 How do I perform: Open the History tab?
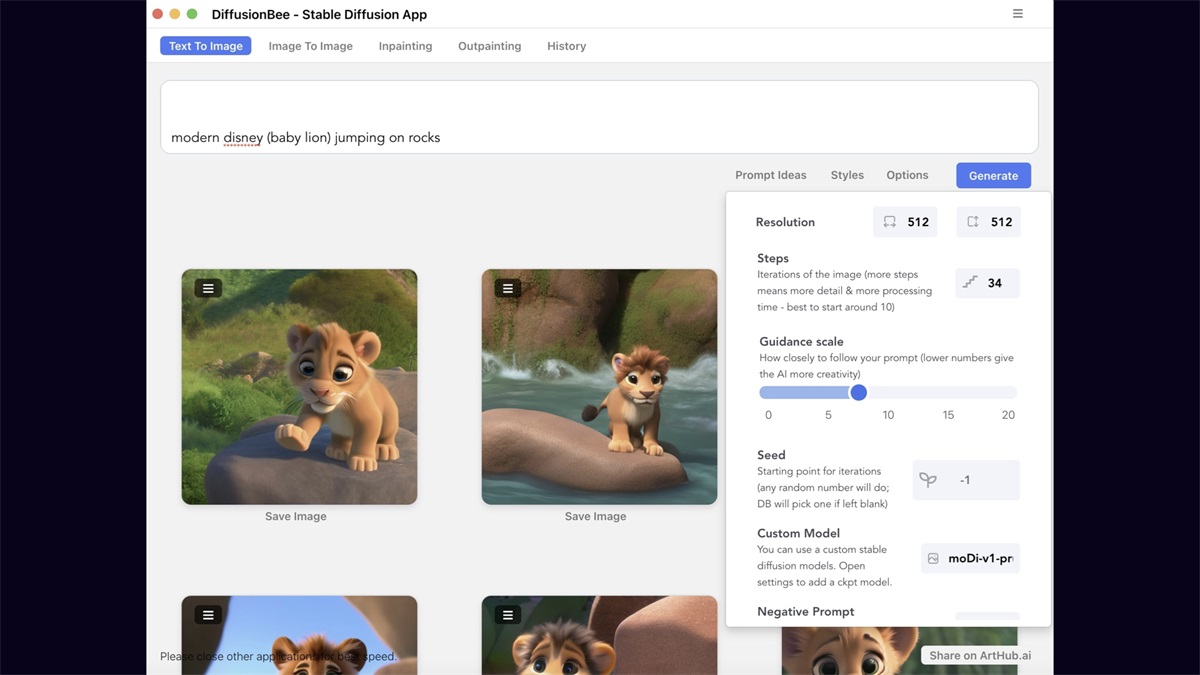pyautogui.click(x=566, y=45)
